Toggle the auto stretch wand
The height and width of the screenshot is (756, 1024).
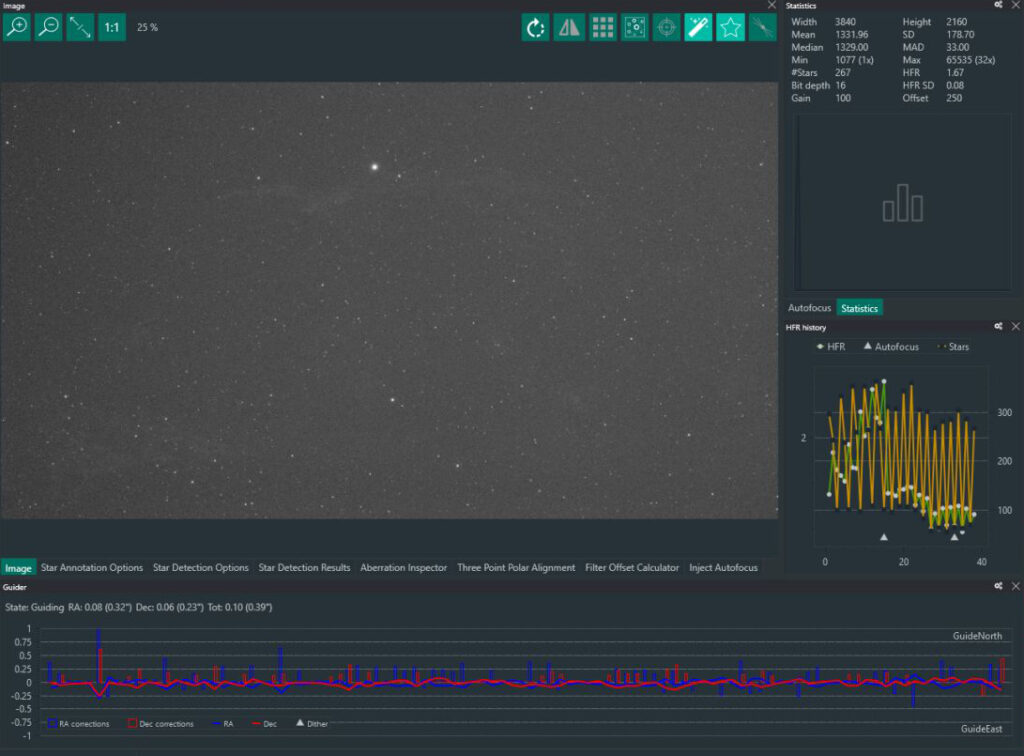[698, 27]
